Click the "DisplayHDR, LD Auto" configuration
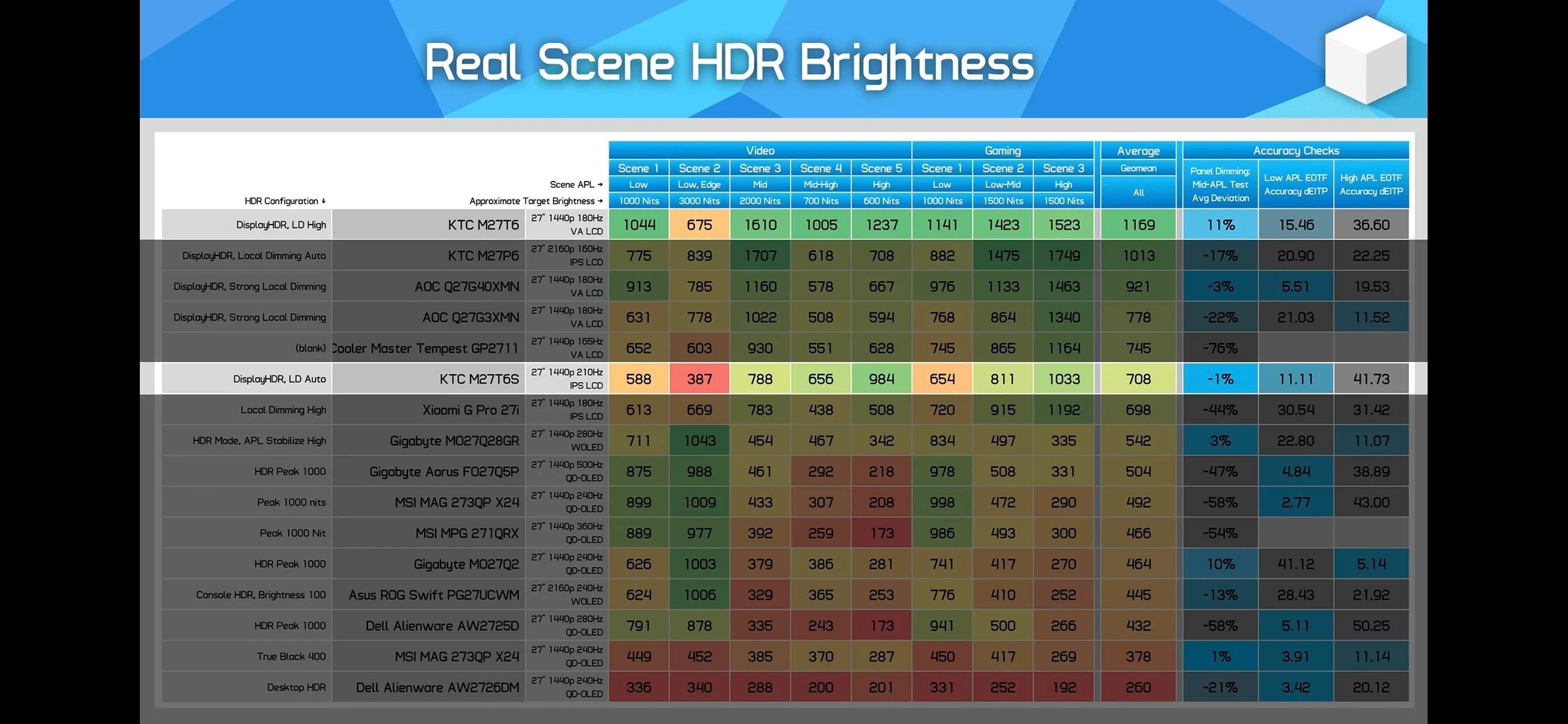Image resolution: width=1568 pixels, height=724 pixels. (280, 379)
